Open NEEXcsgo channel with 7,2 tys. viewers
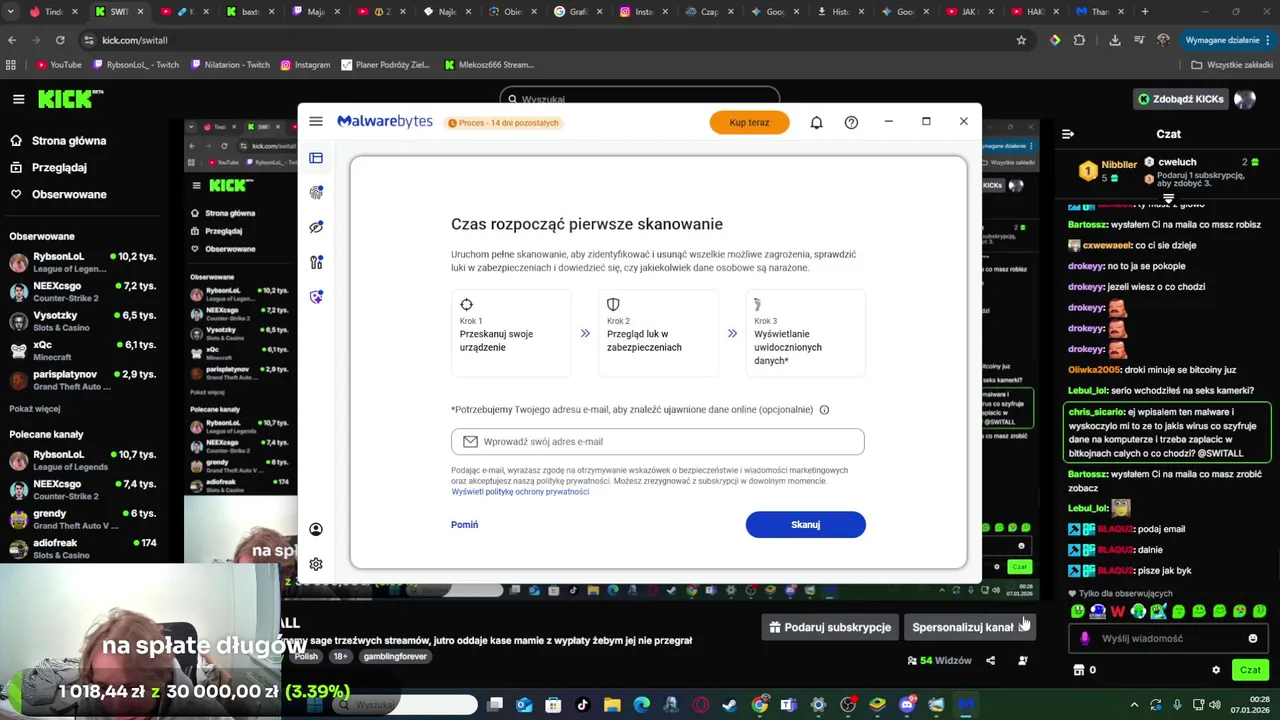 (83, 292)
